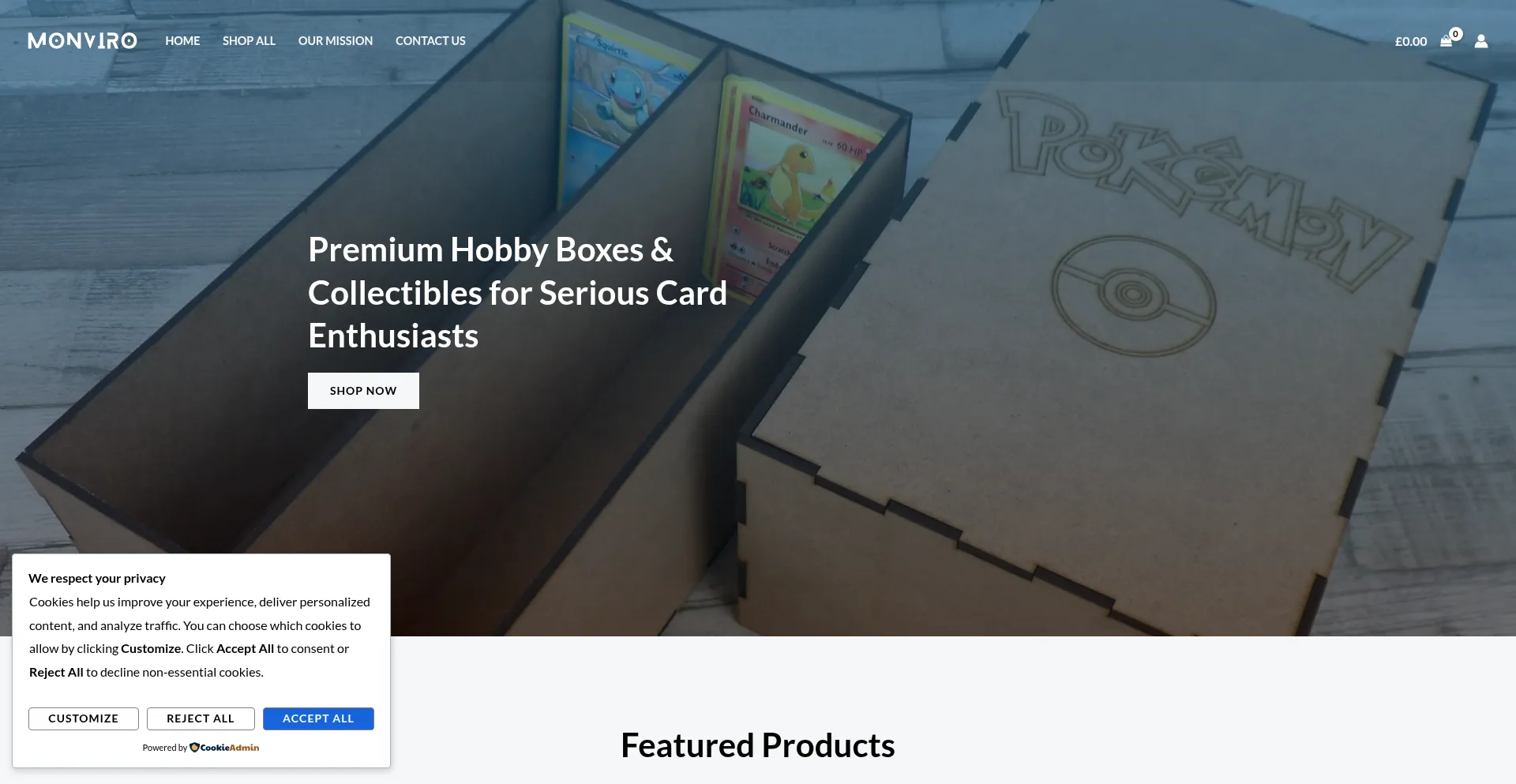
Task: Reject all non-essential cookies
Action: coord(201,718)
